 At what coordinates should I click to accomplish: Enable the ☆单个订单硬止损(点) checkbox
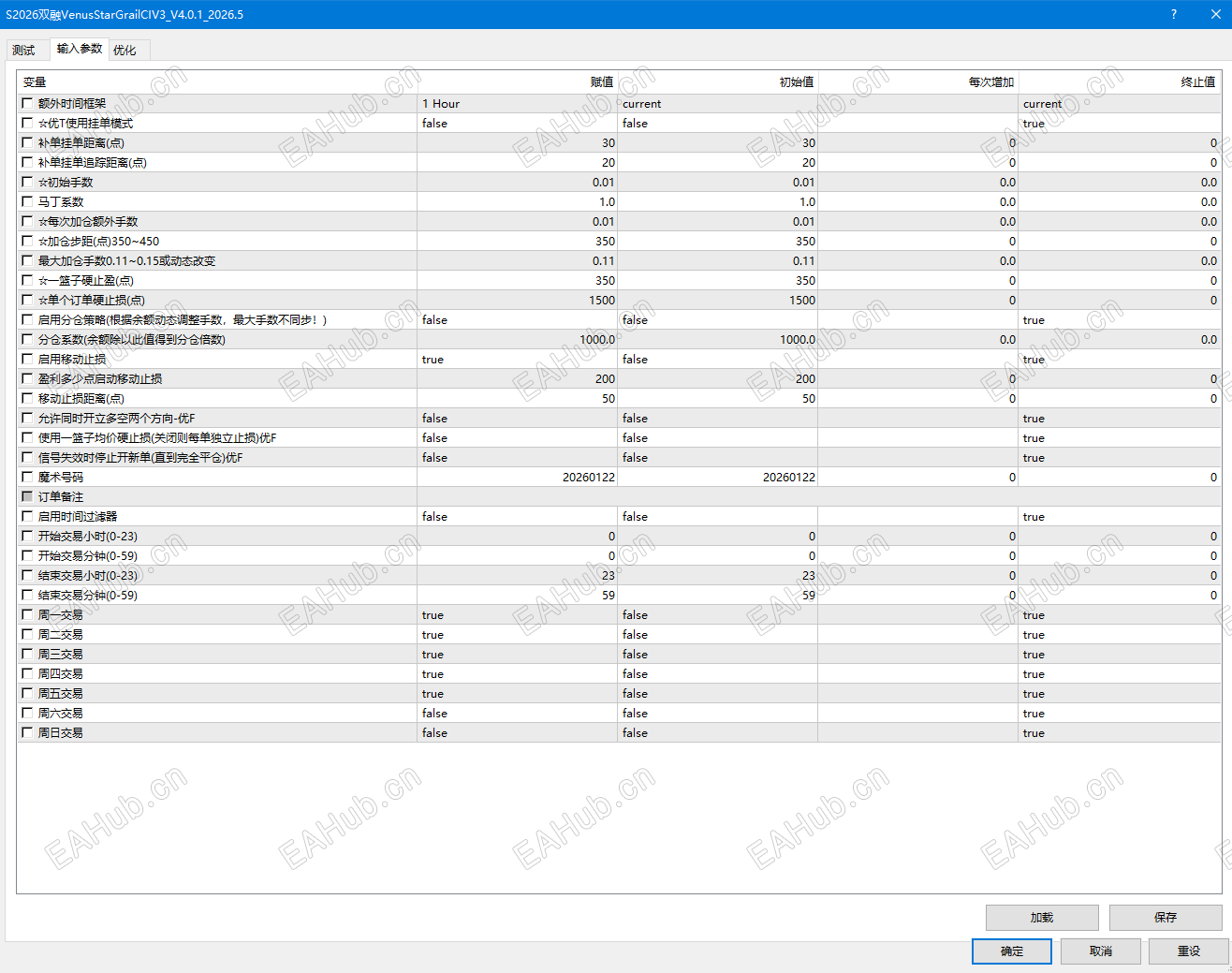pos(27,300)
